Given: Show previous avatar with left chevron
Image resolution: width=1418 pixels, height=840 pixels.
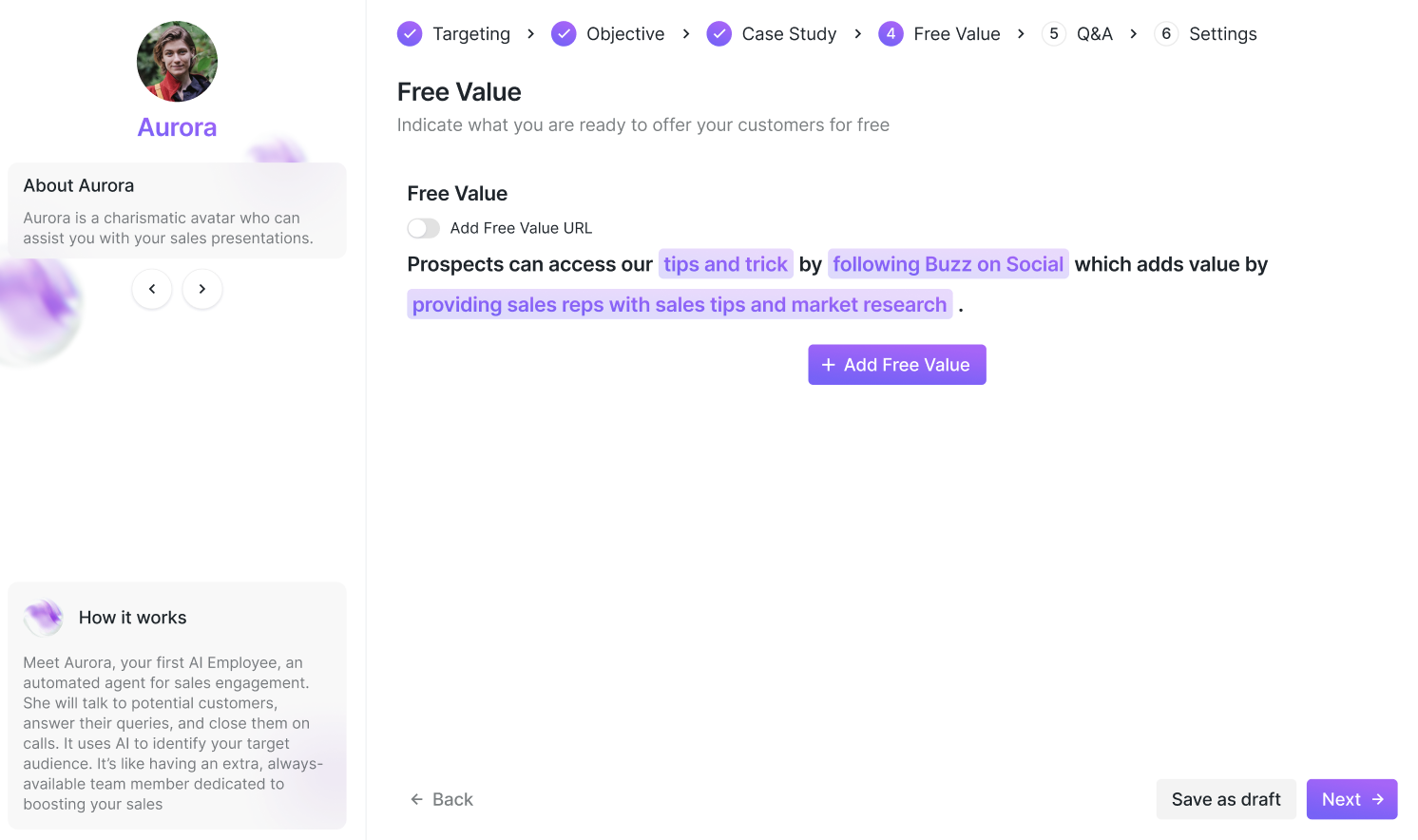Looking at the screenshot, I should pos(152,289).
